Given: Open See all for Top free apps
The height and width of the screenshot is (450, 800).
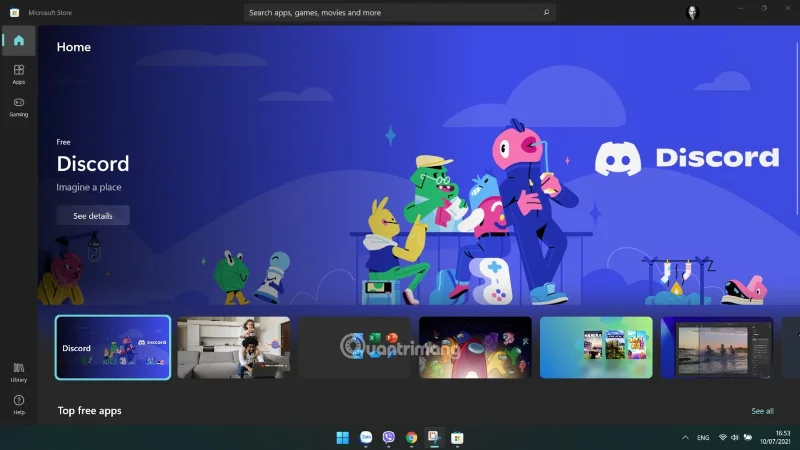Looking at the screenshot, I should point(762,411).
